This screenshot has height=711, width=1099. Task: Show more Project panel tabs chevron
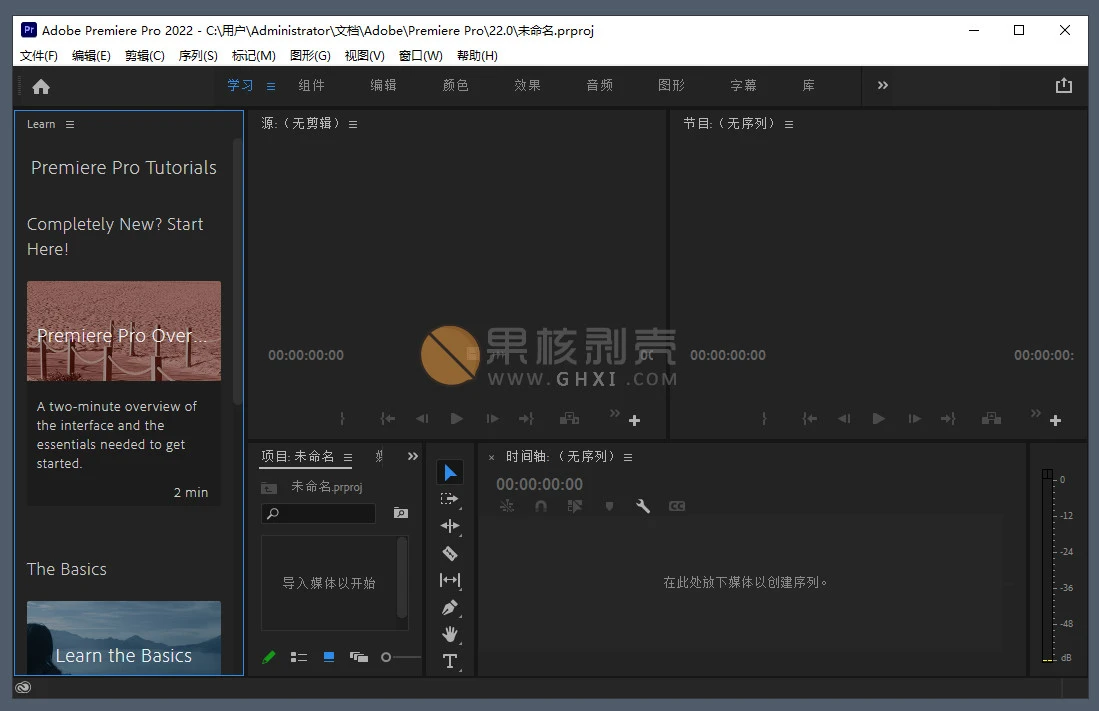(413, 456)
